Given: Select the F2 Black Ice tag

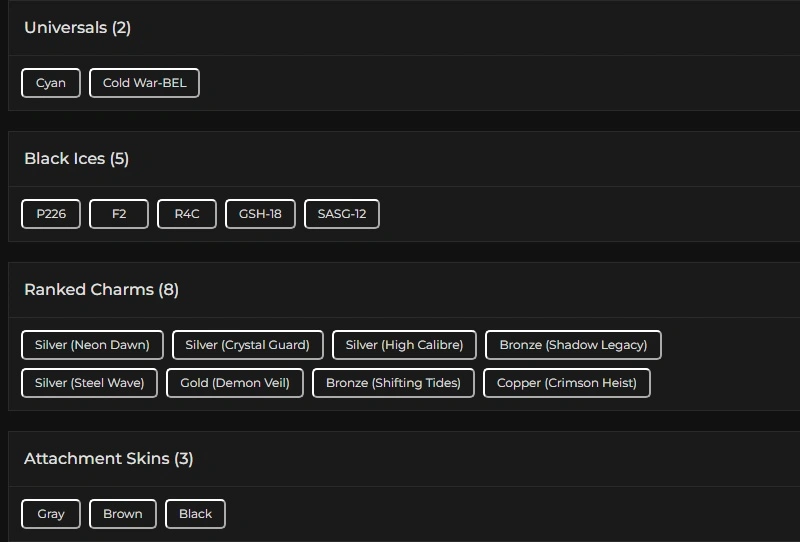Looking at the screenshot, I should [x=119, y=214].
